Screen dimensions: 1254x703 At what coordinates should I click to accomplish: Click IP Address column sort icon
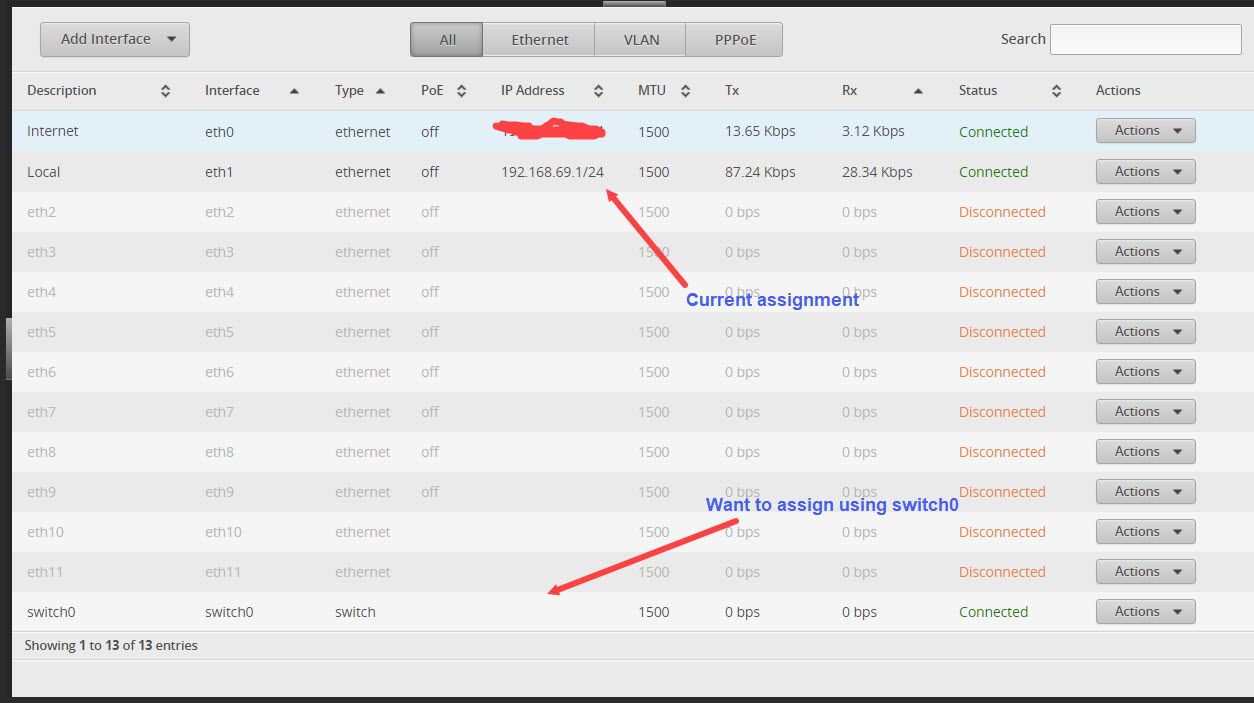click(598, 91)
